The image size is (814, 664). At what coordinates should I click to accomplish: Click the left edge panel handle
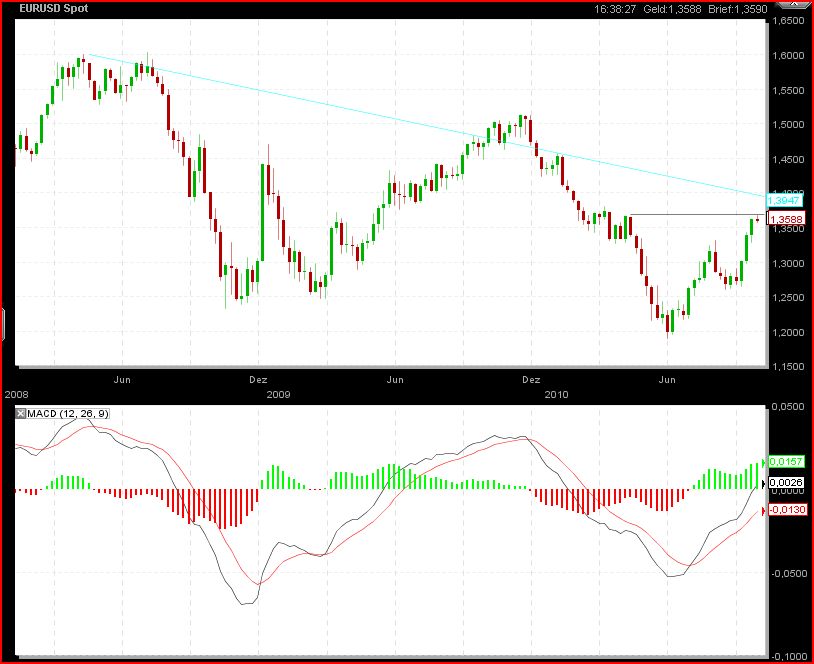pos(3,324)
